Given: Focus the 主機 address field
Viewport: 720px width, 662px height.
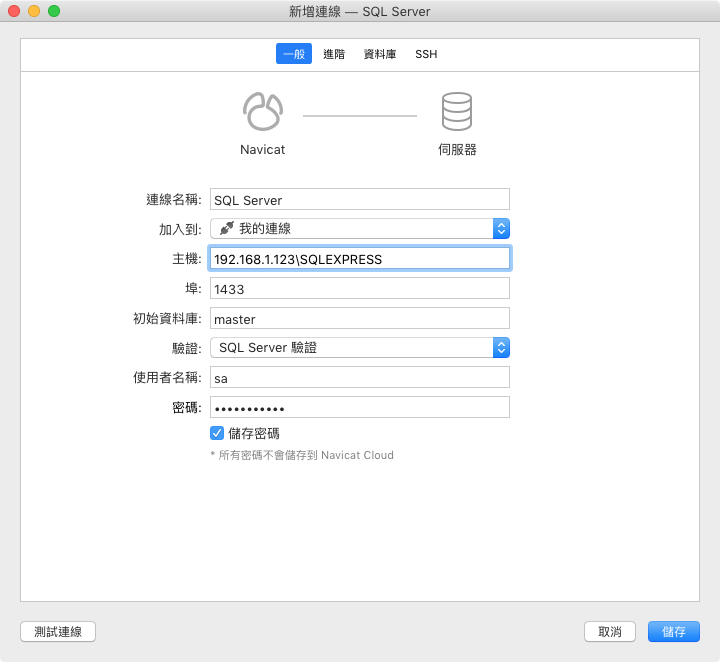Looking at the screenshot, I should (359, 259).
